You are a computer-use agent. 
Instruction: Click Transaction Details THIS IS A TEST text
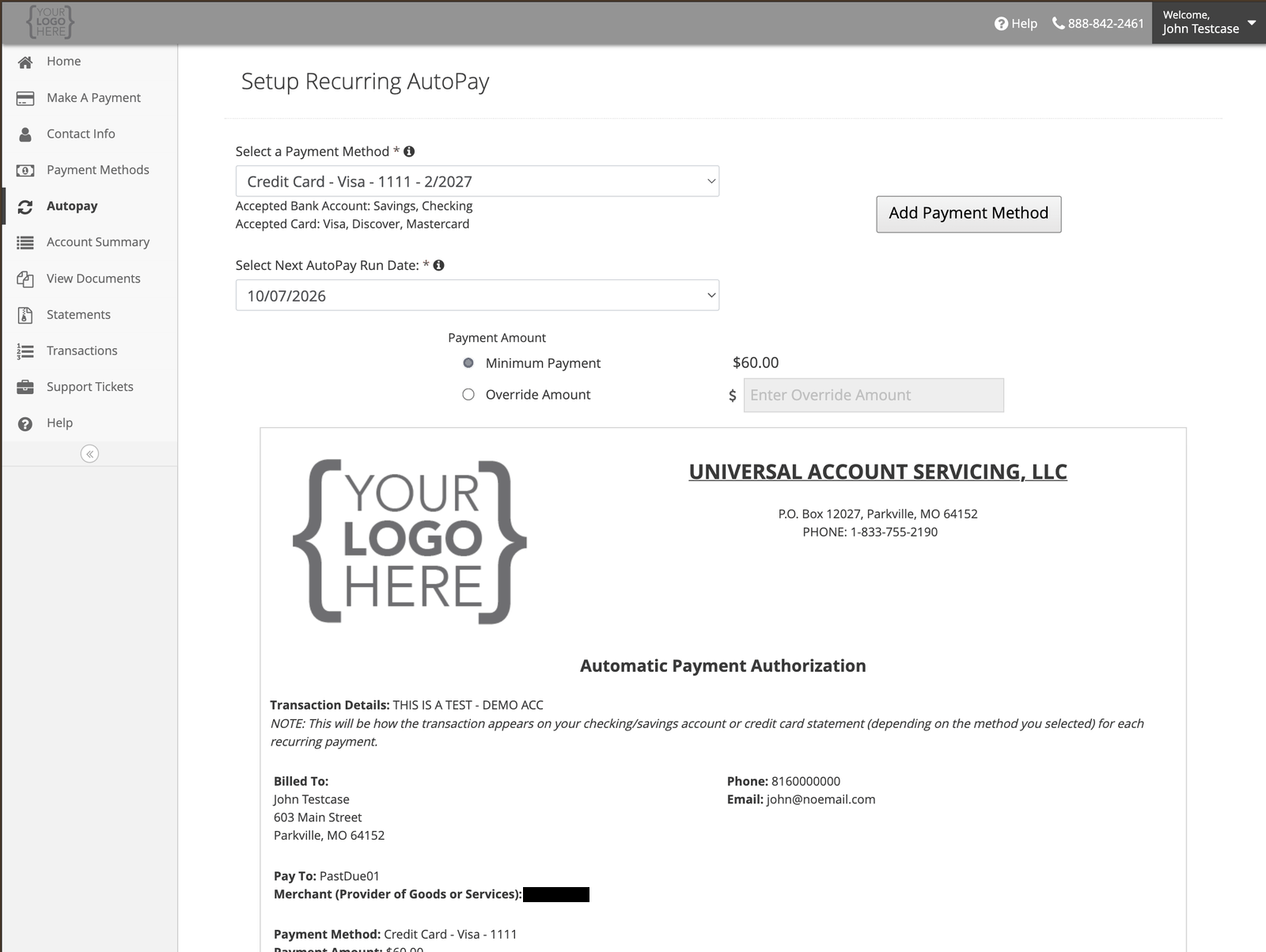pos(407,705)
